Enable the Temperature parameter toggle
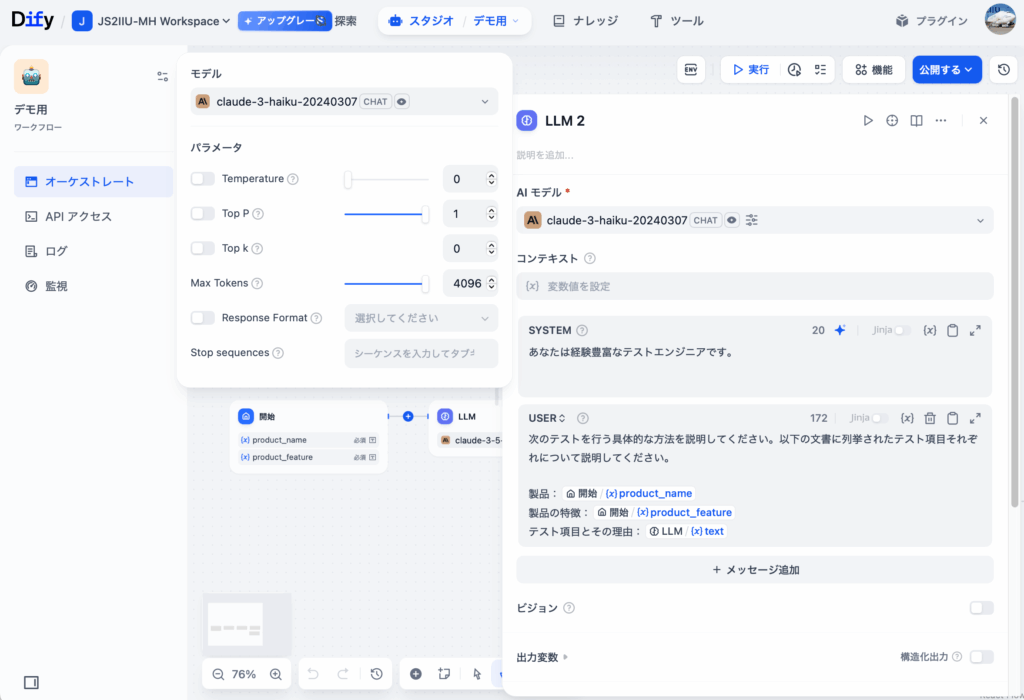This screenshot has width=1024, height=700. [203, 179]
